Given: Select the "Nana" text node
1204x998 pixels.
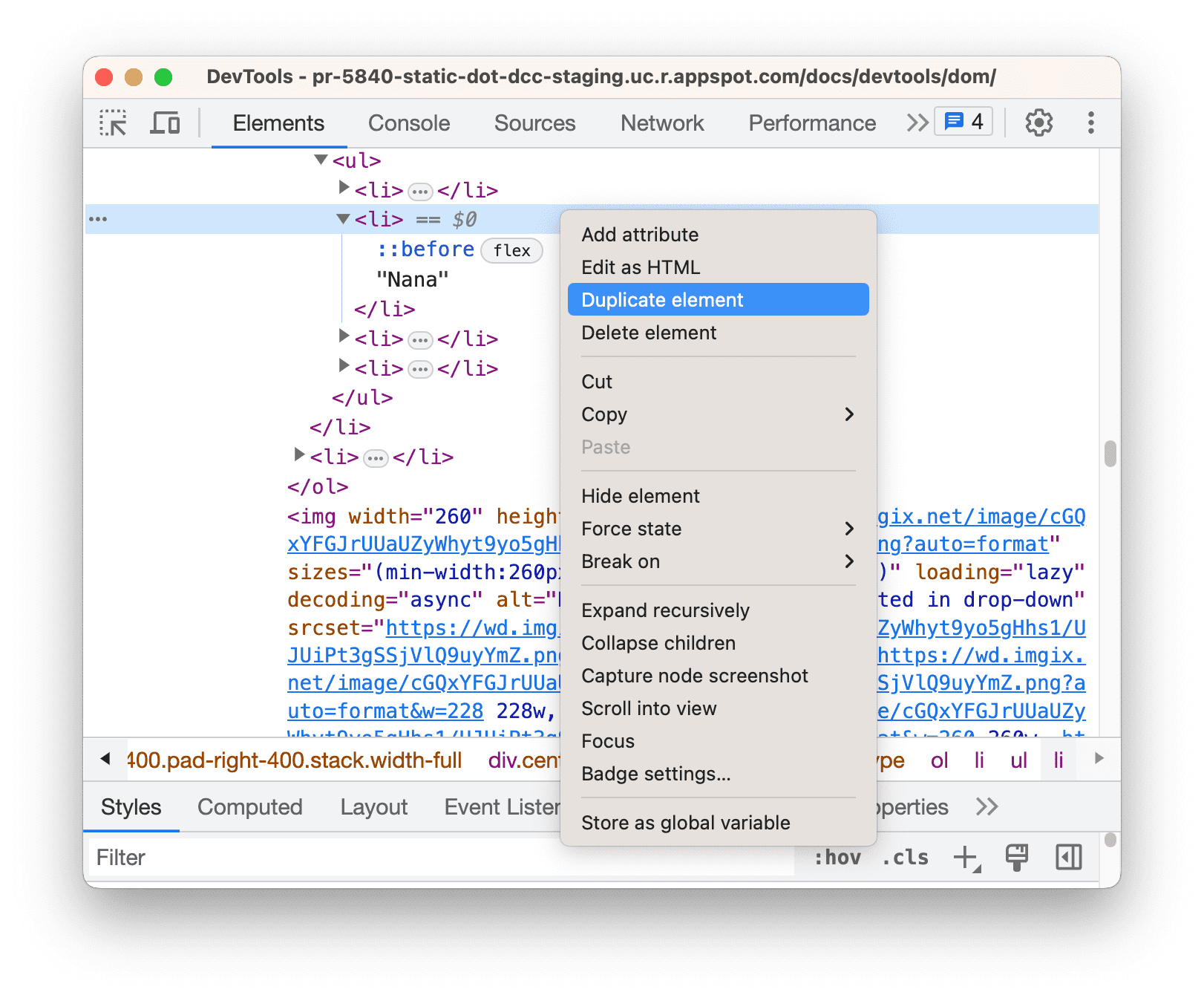Looking at the screenshot, I should coord(413,280).
